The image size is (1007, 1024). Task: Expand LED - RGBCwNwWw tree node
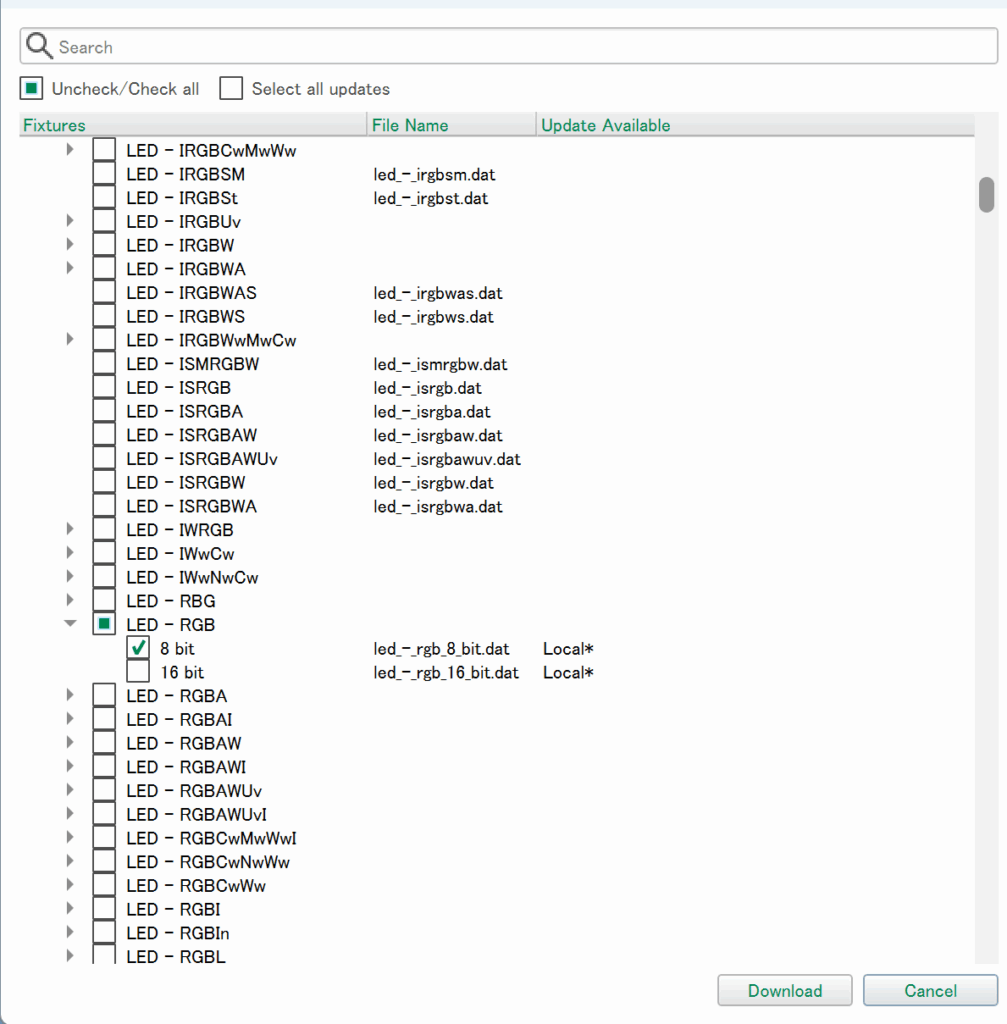point(70,861)
